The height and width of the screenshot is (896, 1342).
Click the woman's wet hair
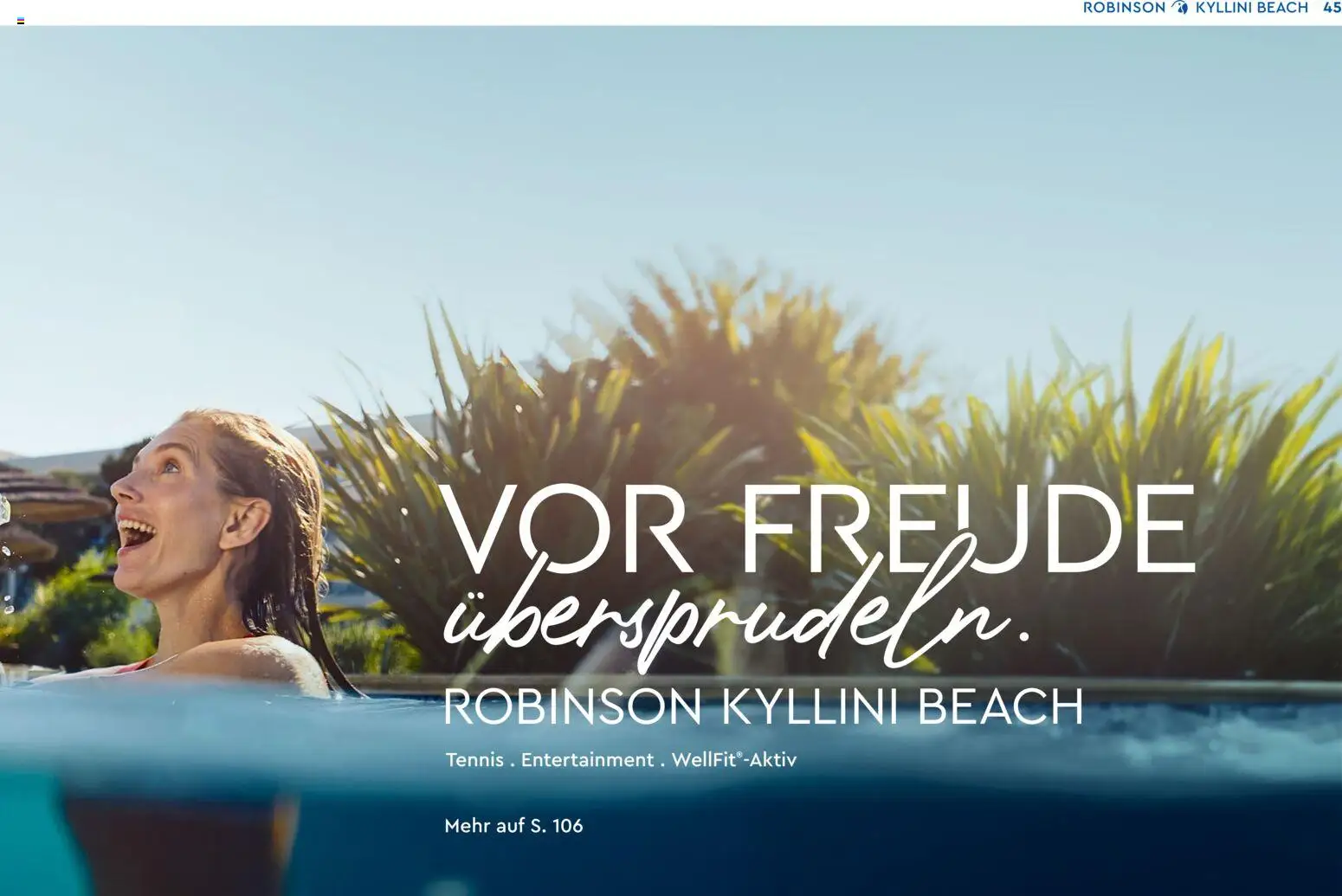pos(277,519)
